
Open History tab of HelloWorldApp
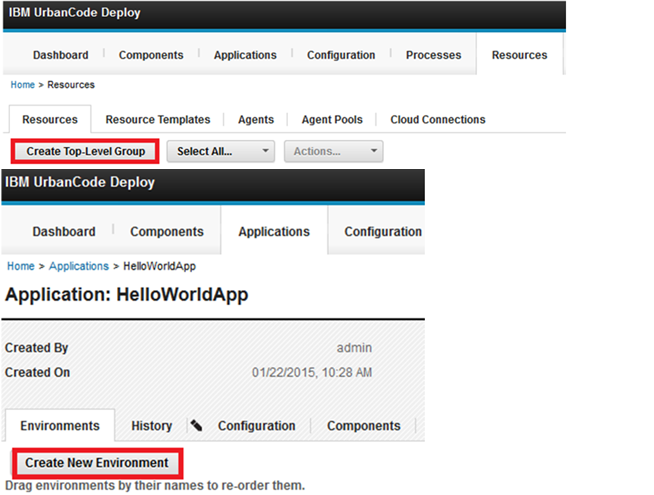151,426
